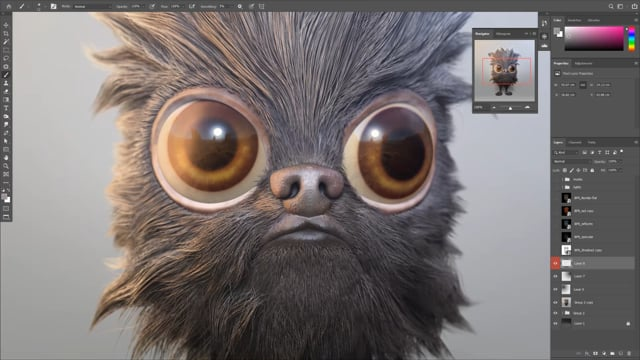Select the Lasso tool

tap(6, 58)
